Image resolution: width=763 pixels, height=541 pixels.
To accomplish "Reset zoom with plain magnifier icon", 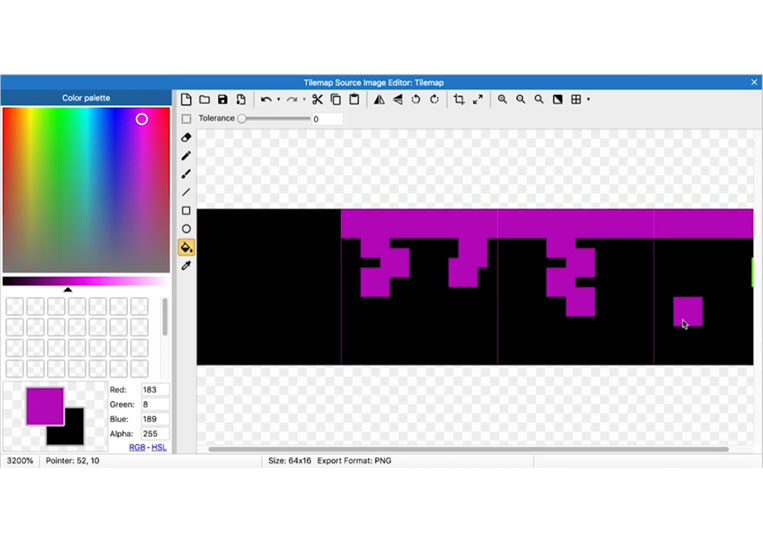I will [x=539, y=100].
